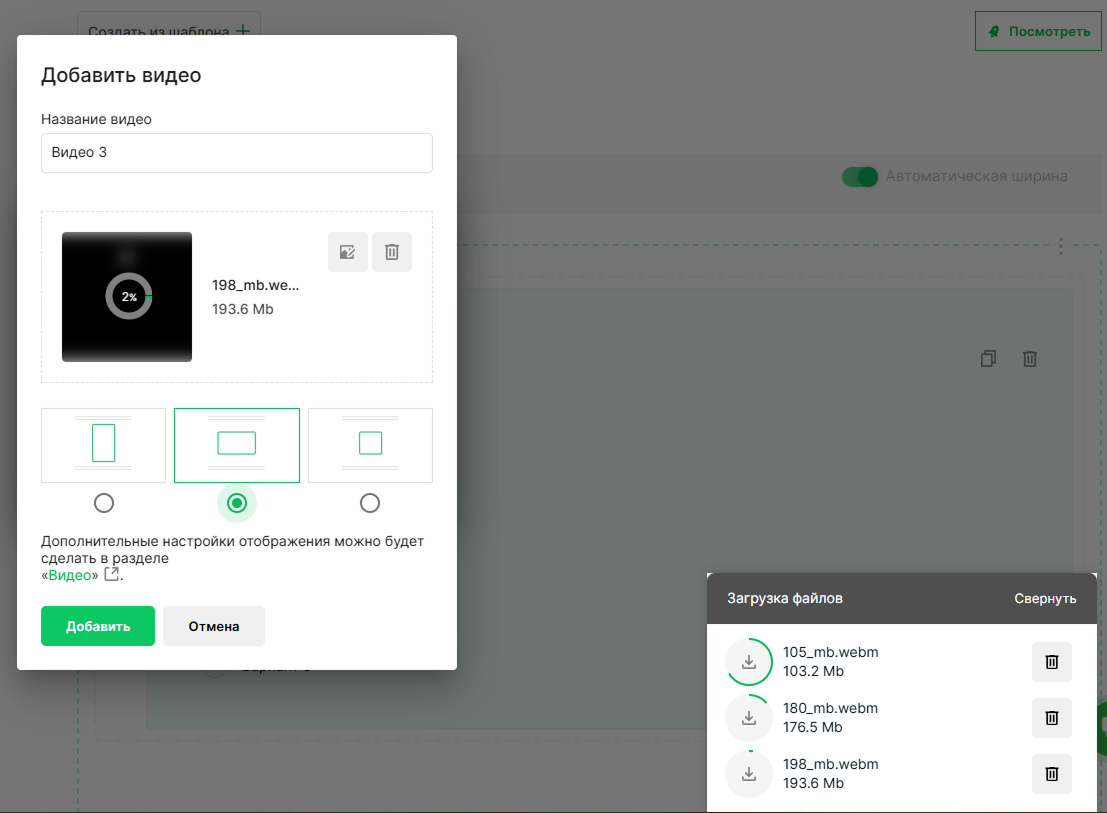1107x813 pixels.
Task: Select the vertical video layout radio
Action: click(x=104, y=502)
